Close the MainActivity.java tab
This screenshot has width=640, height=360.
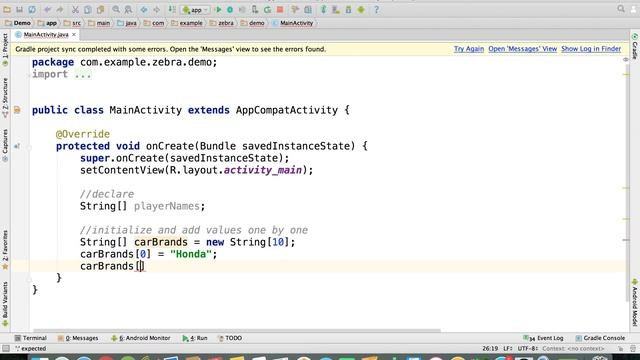coord(74,35)
